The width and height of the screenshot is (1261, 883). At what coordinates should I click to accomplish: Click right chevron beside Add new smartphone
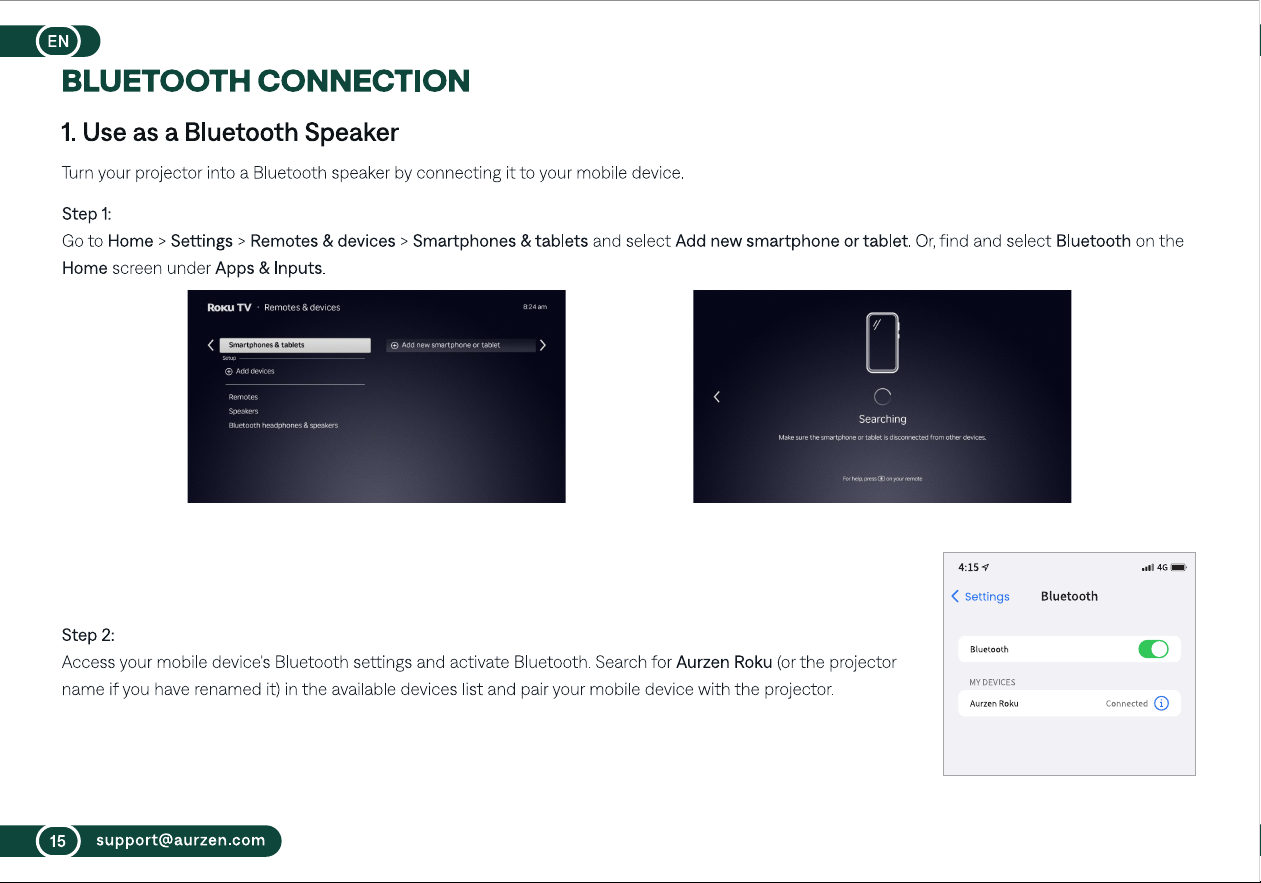(x=543, y=345)
